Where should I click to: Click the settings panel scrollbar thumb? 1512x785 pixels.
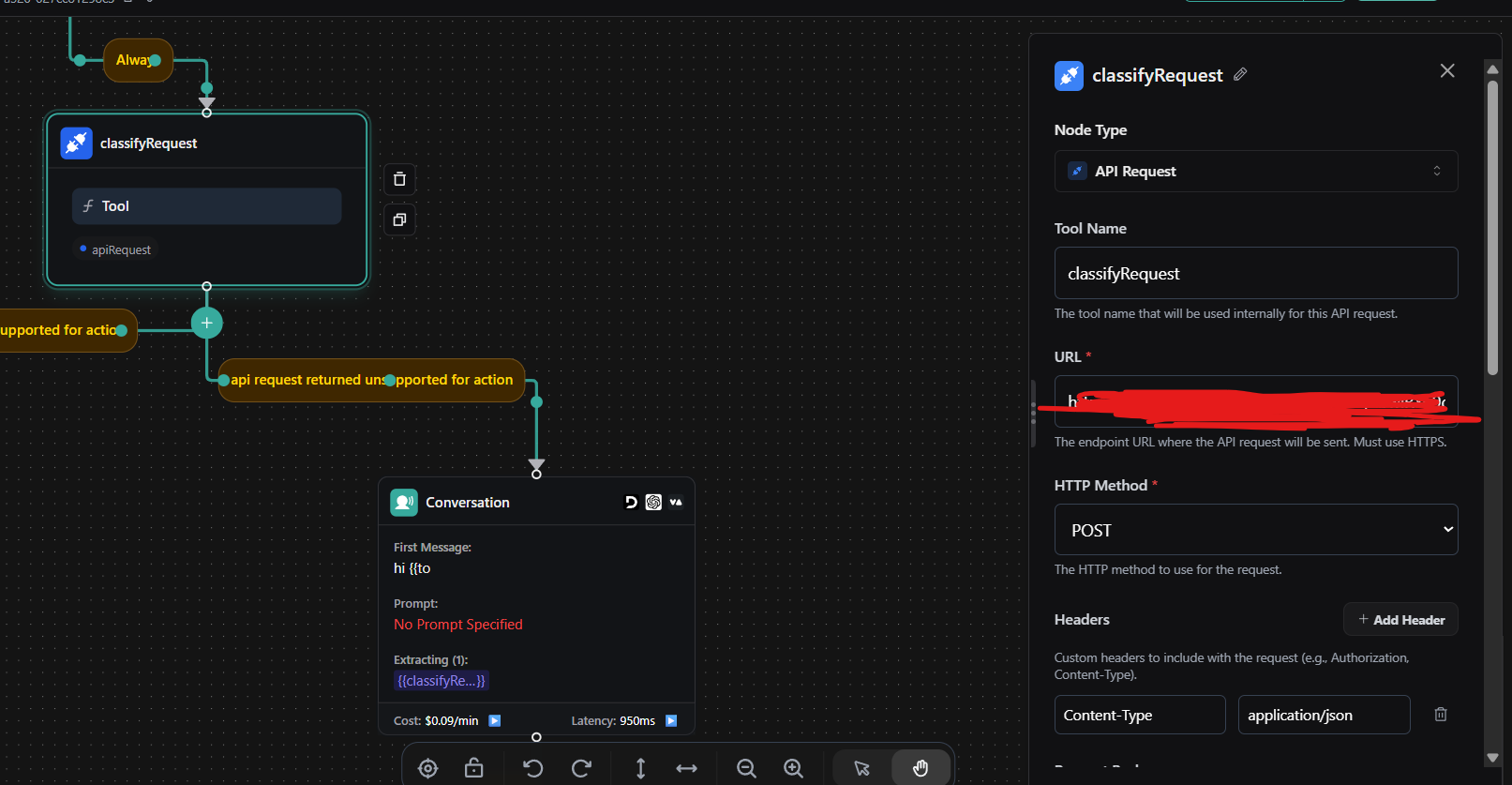point(1492,228)
